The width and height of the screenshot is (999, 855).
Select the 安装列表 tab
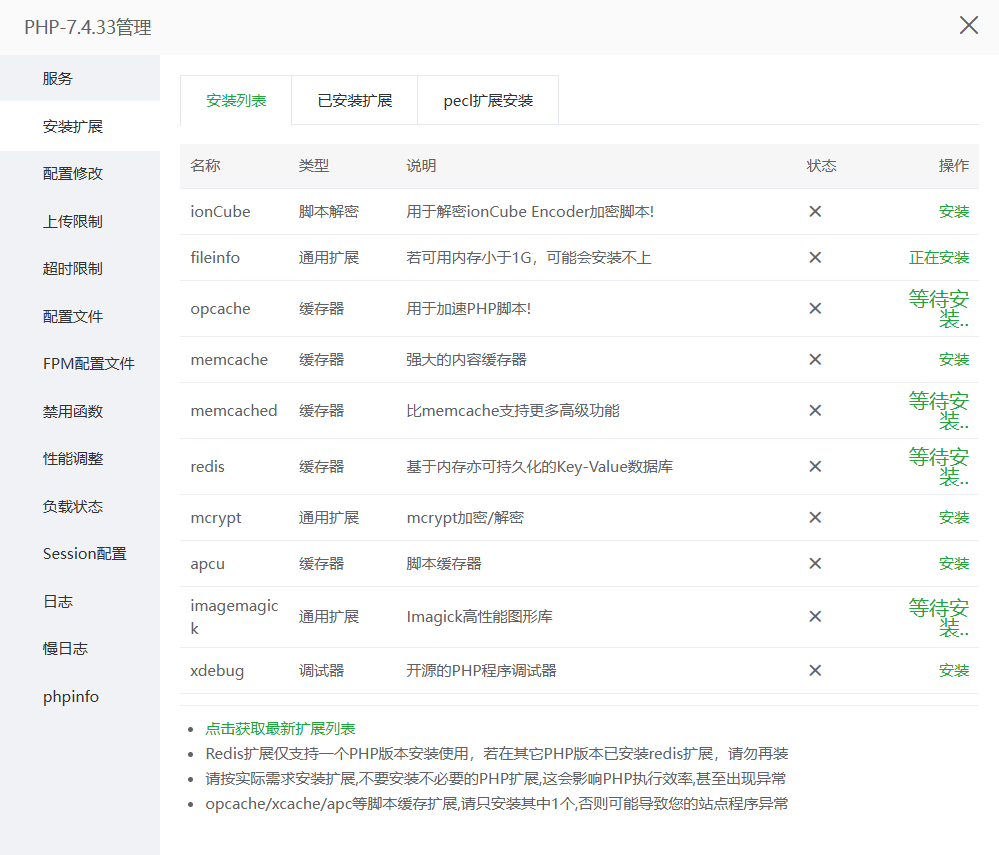(x=236, y=101)
